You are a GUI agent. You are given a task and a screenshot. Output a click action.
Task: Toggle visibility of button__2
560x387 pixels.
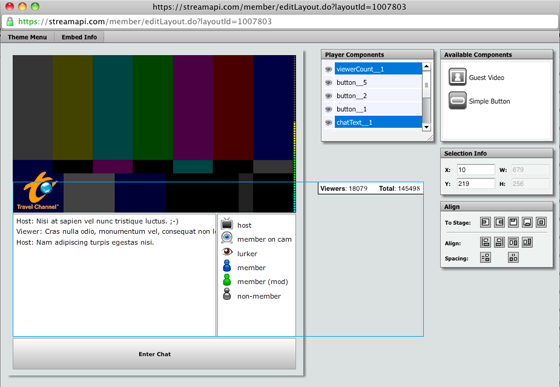point(329,96)
